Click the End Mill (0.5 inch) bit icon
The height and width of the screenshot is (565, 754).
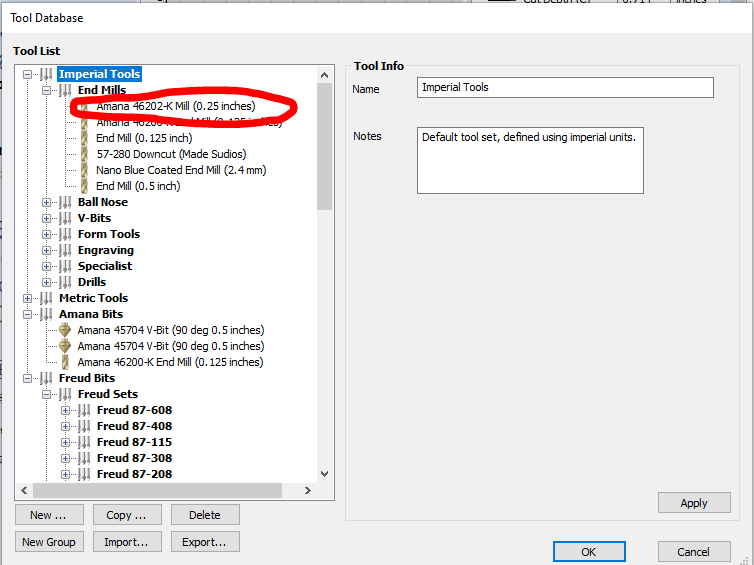click(84, 186)
